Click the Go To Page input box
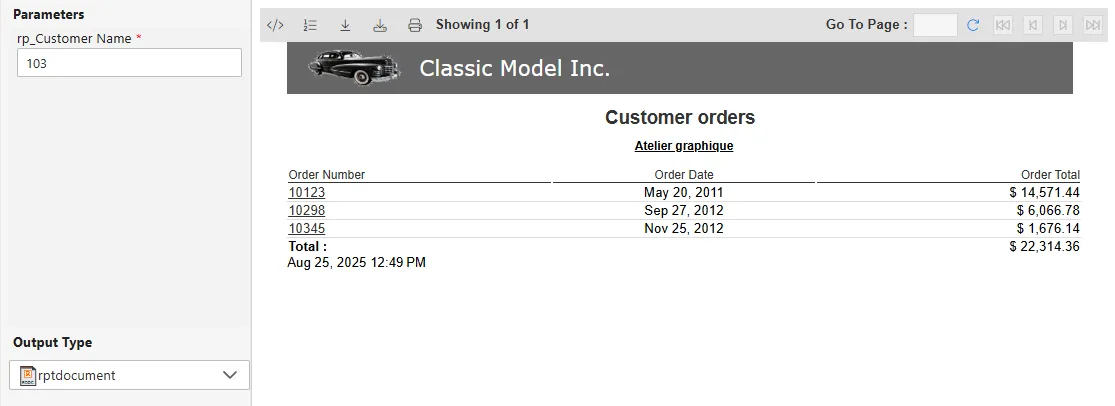 pyautogui.click(x=935, y=25)
